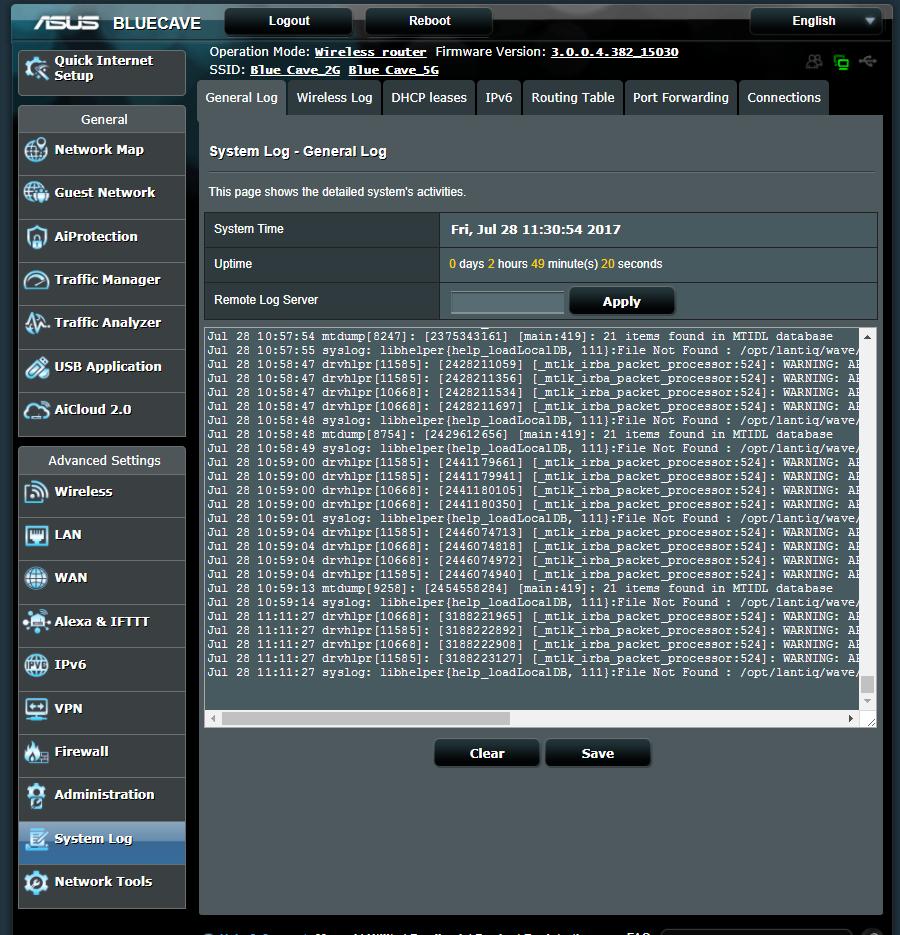Click the guest network status icon
The height and width of the screenshot is (935, 900).
click(814, 61)
